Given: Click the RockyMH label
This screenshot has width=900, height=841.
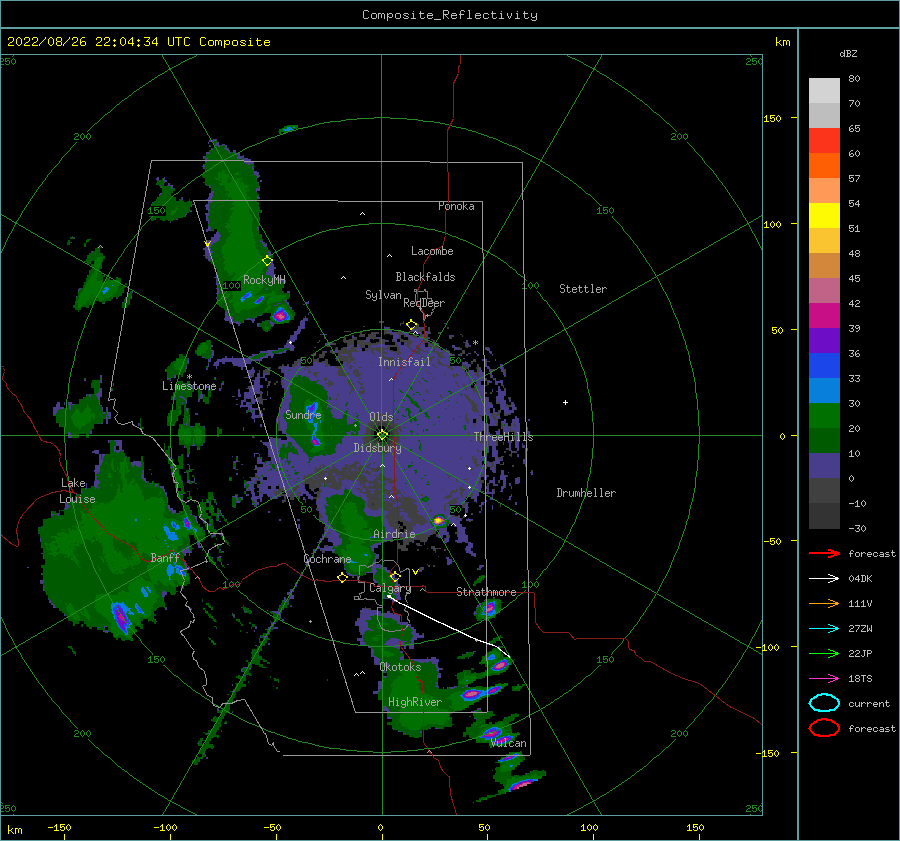Looking at the screenshot, I should click(264, 280).
